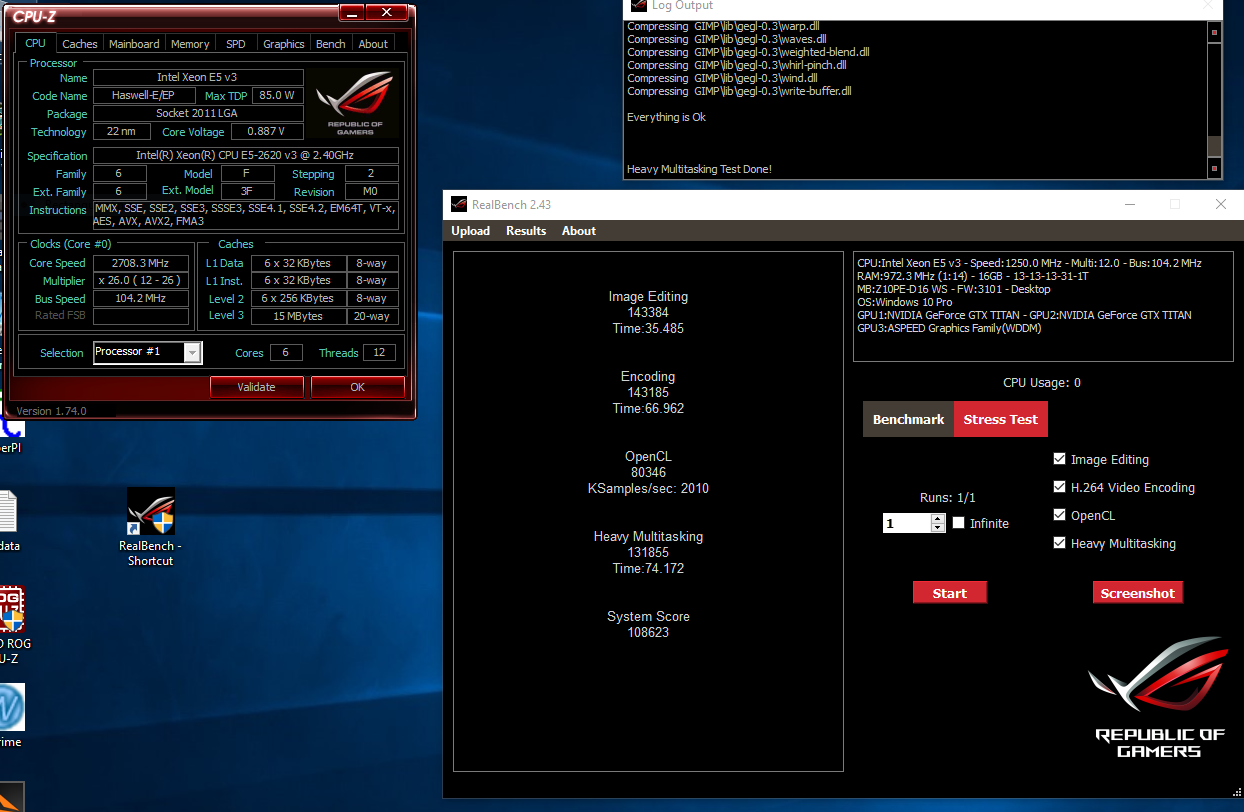
Task: Click the CPU-Z close button
Action: pyautogui.click(x=386, y=12)
